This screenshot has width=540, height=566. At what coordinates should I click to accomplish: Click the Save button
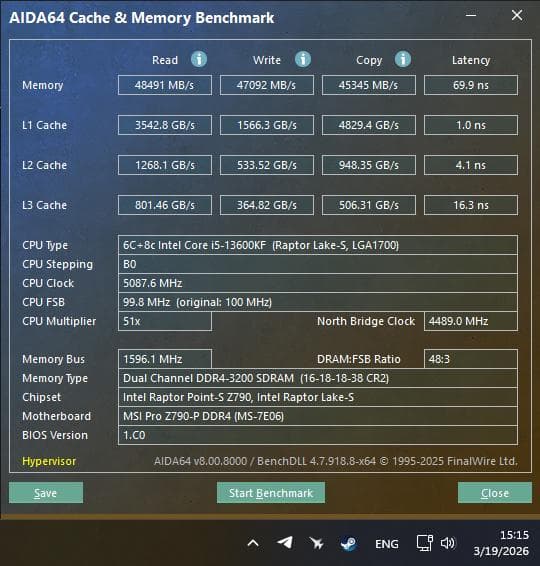[46, 493]
